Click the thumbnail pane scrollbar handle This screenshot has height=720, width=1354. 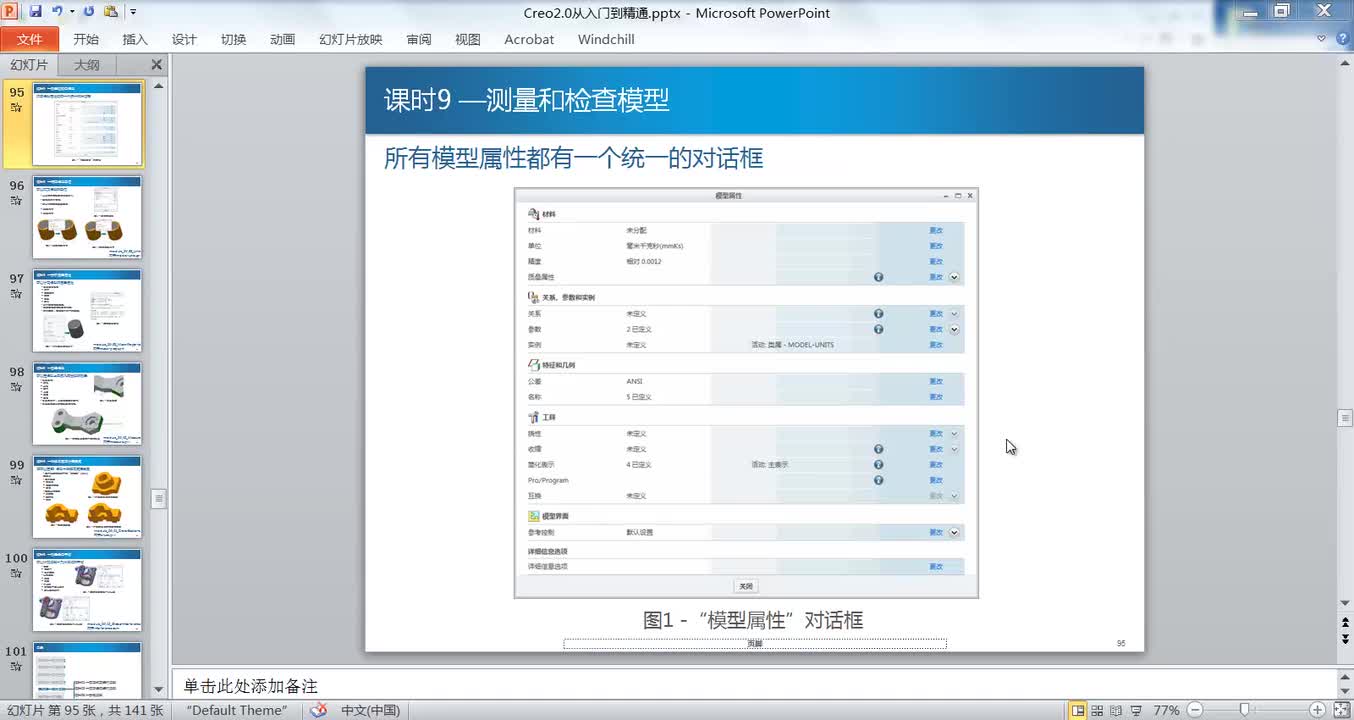point(158,498)
